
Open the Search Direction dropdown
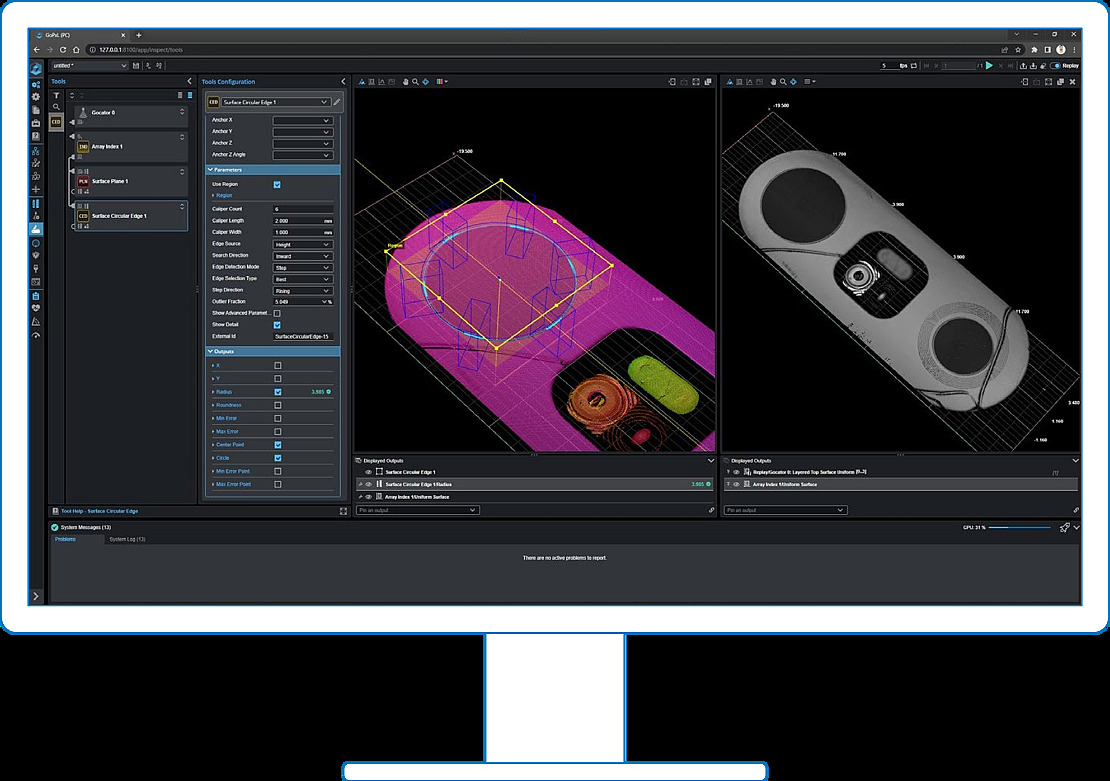pyautogui.click(x=302, y=256)
